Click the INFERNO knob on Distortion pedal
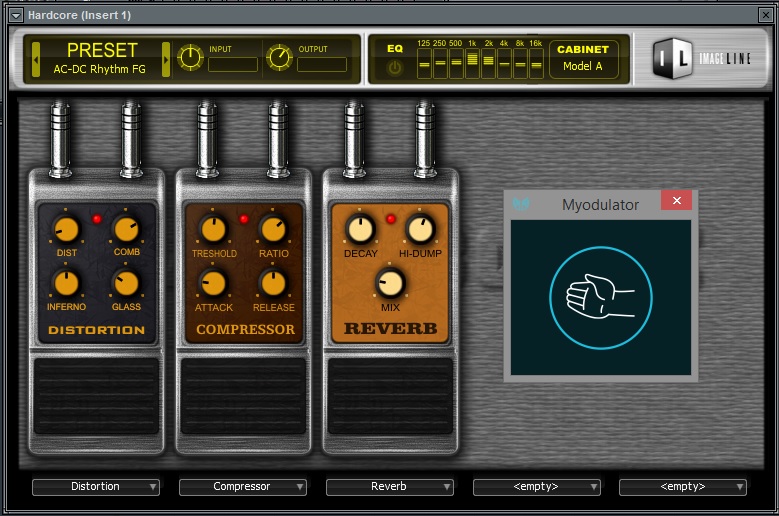This screenshot has width=779, height=516. coord(66,284)
